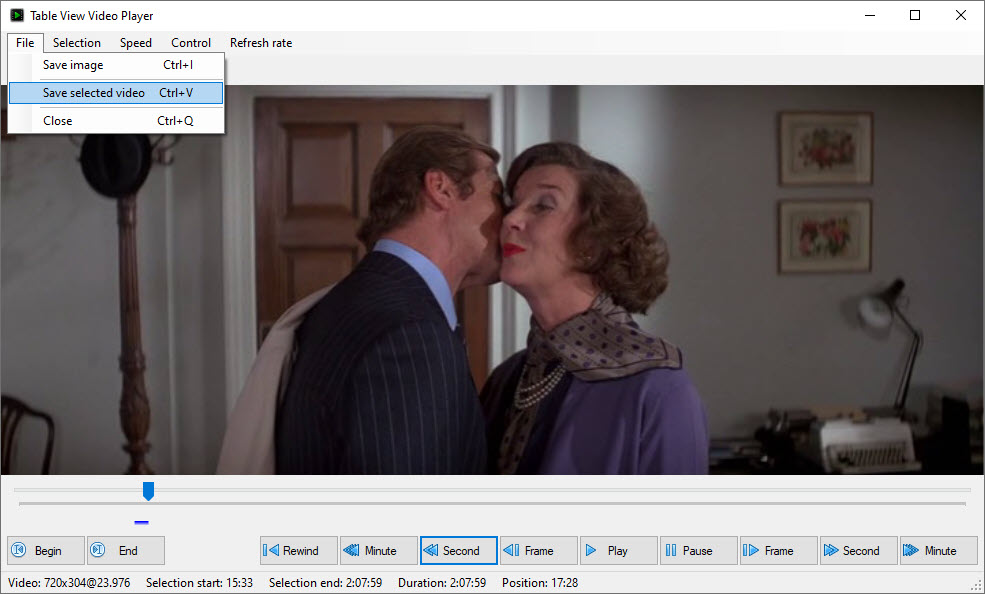
Task: Choose Save image from File menu
Action: point(116,65)
